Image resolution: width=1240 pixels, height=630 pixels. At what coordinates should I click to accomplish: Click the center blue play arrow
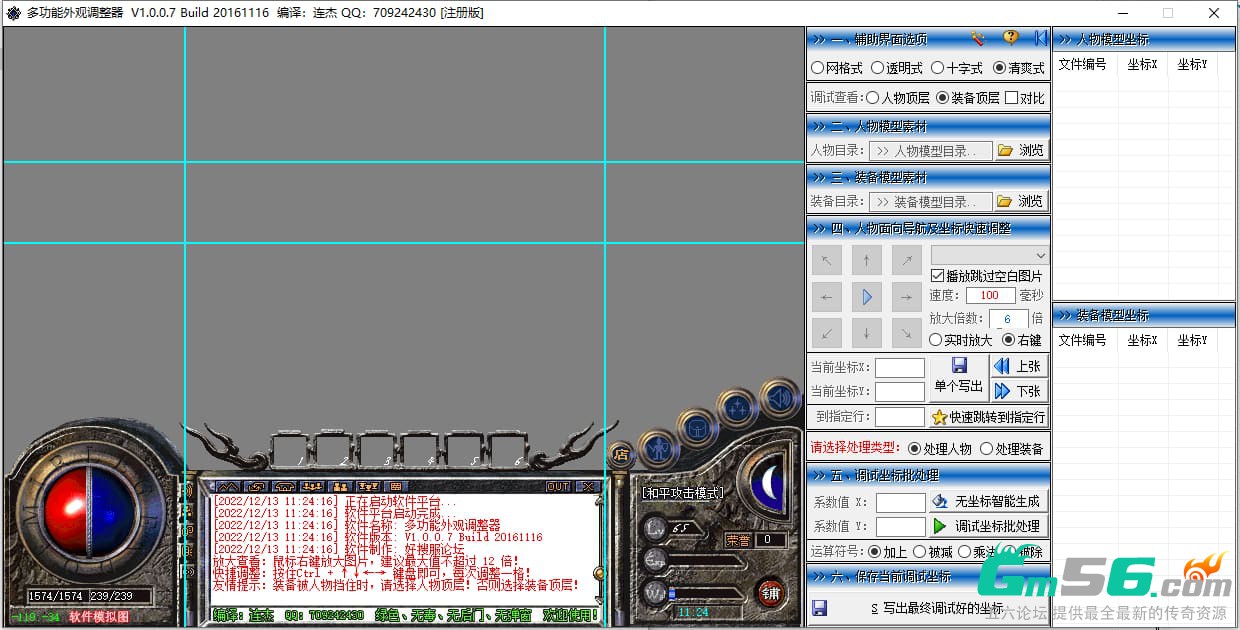click(x=866, y=297)
